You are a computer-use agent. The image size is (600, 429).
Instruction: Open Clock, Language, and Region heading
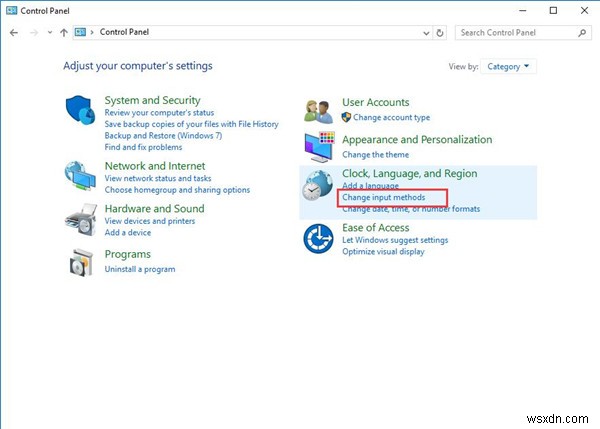409,173
